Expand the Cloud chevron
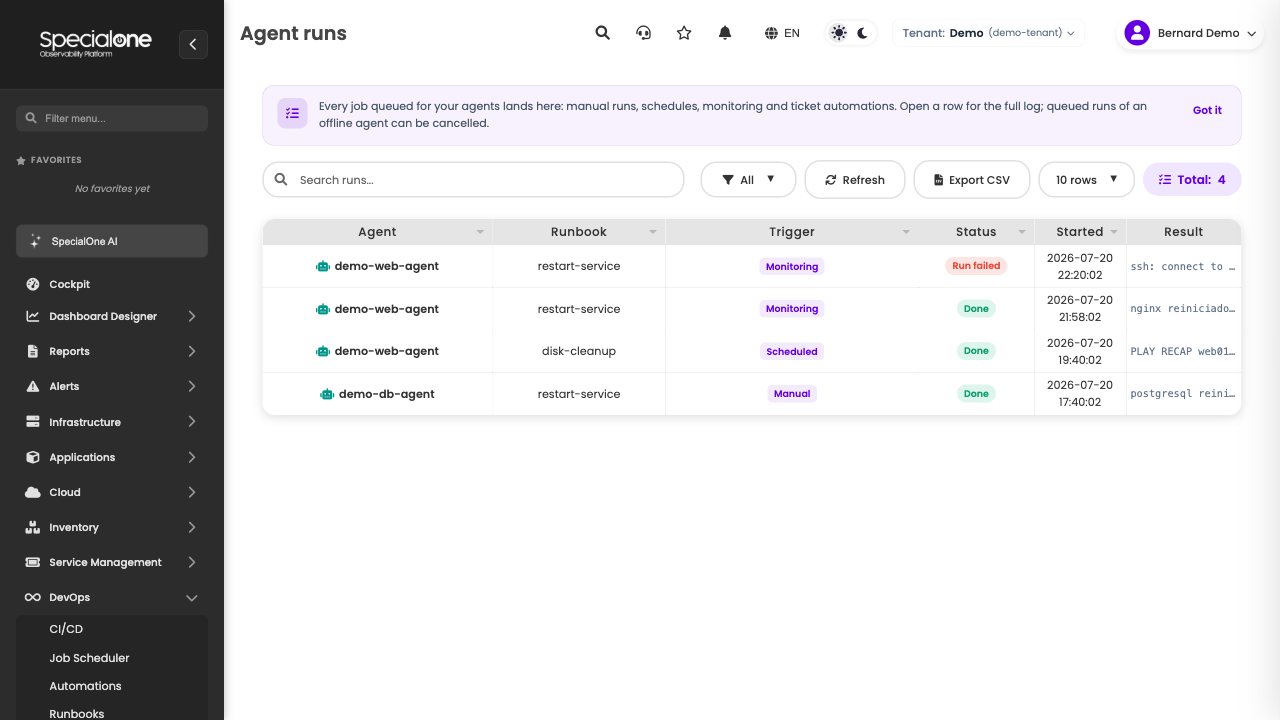 pos(192,492)
